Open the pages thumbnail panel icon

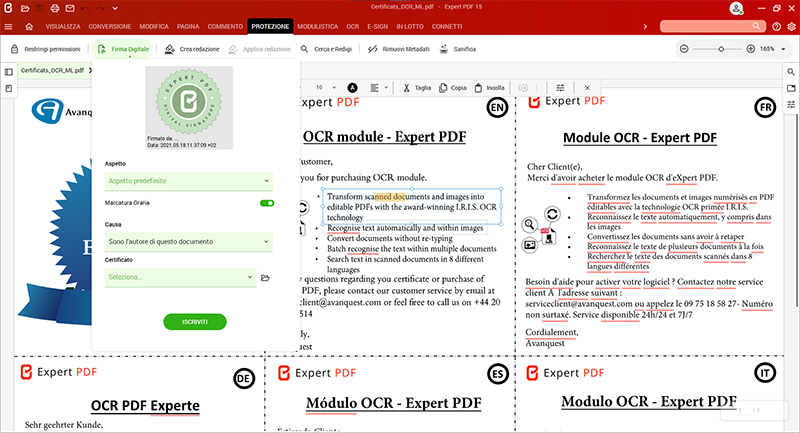[x=9, y=89]
